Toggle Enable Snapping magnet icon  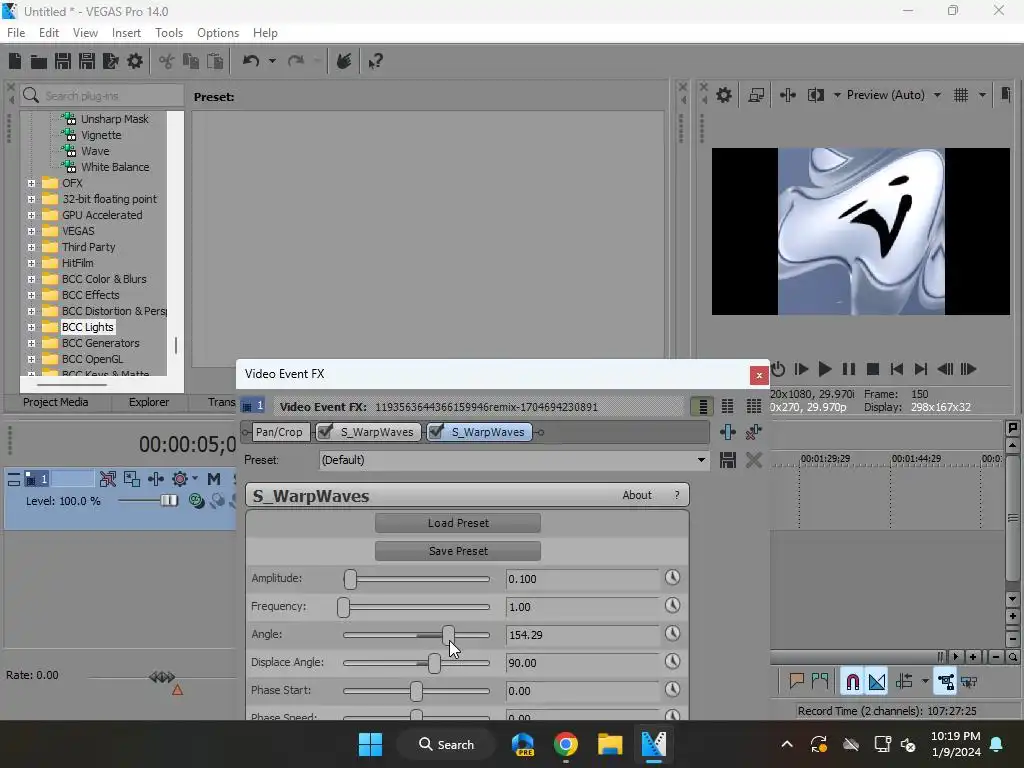(852, 682)
